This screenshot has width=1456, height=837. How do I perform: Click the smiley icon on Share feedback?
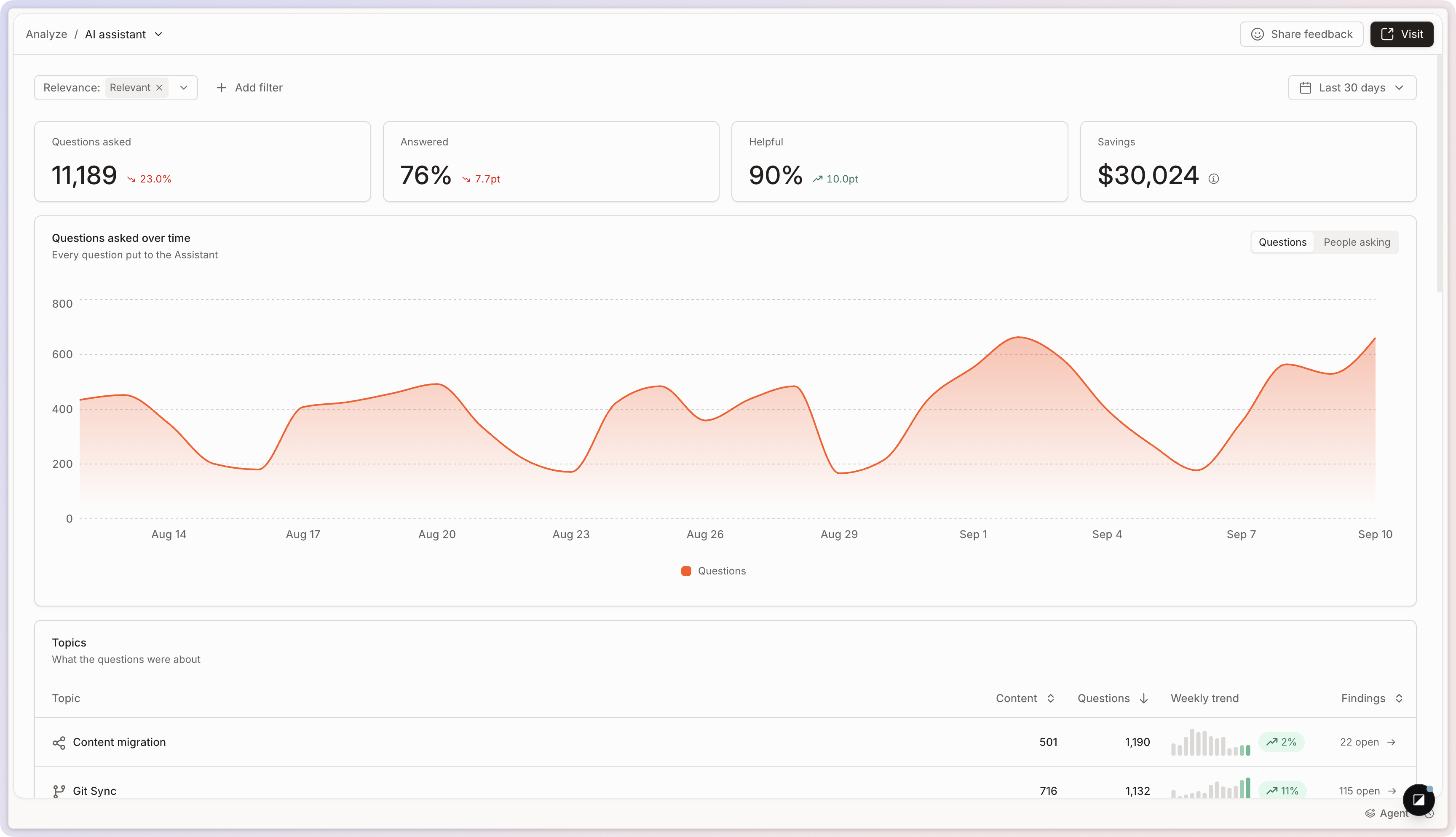(x=1257, y=35)
